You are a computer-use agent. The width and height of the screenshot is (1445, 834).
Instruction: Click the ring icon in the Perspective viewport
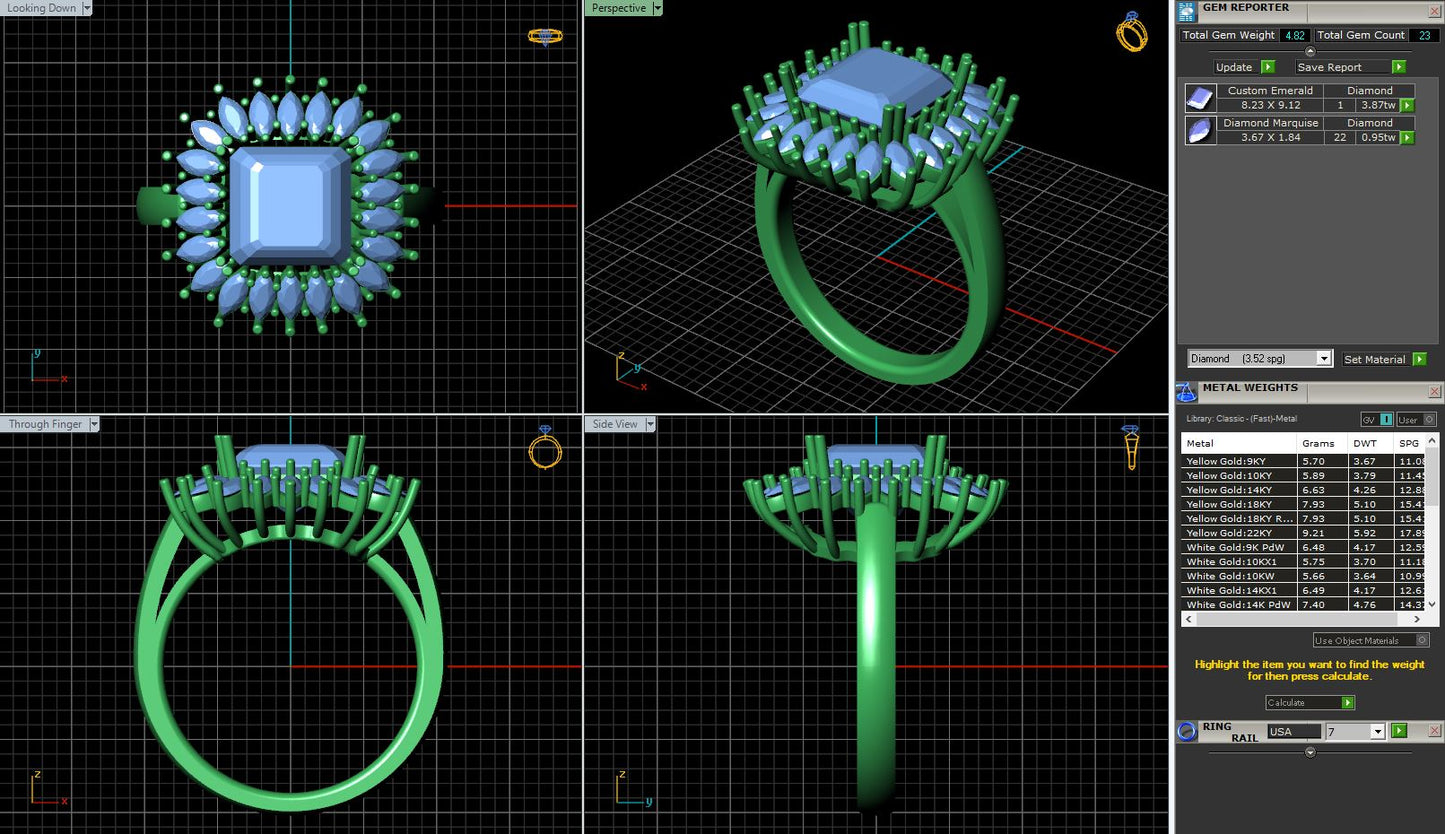pos(1131,32)
